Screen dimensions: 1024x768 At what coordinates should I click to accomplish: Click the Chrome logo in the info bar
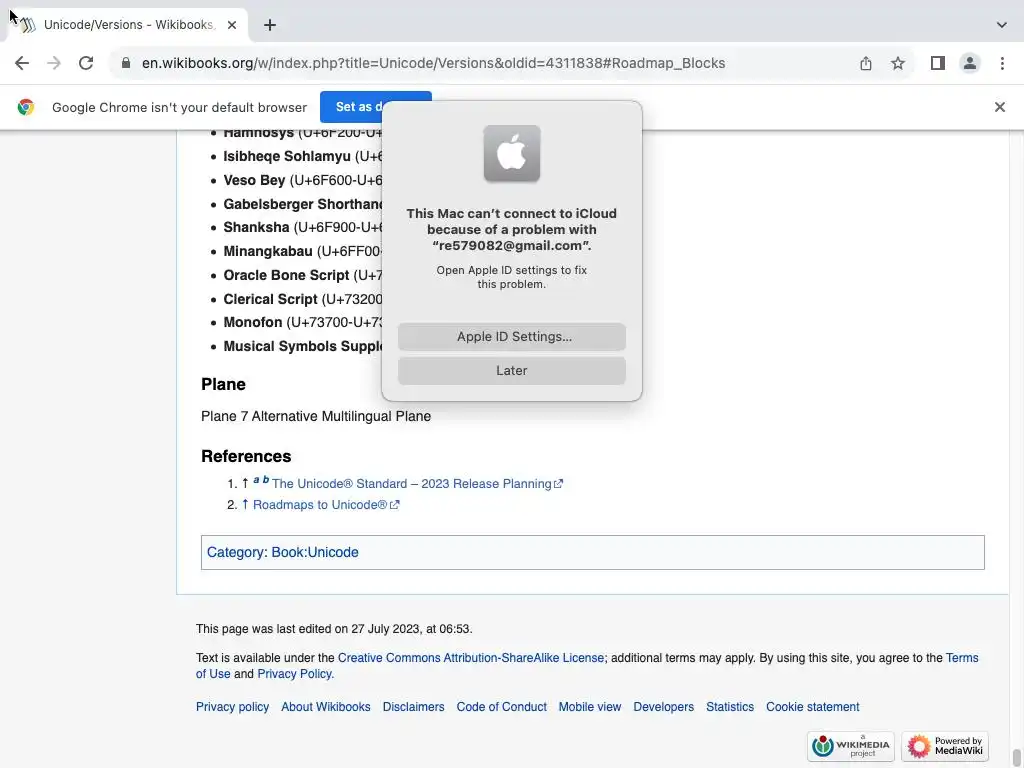point(25,107)
